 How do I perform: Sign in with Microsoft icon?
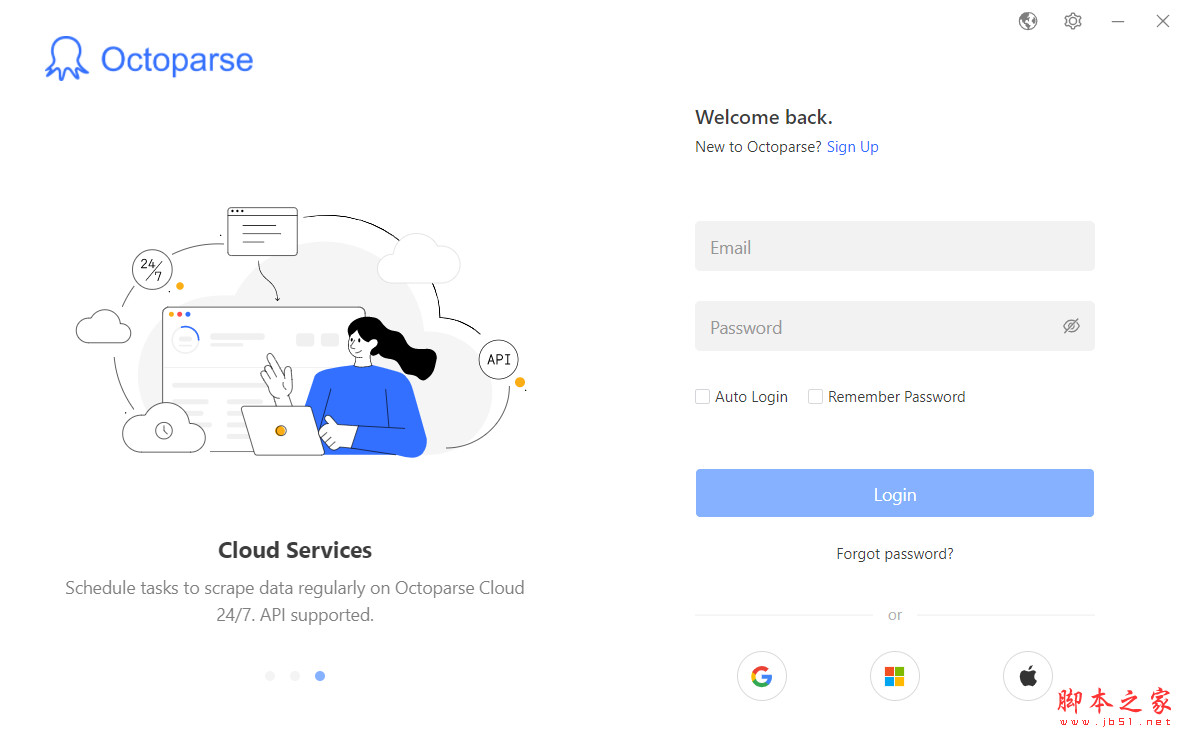pyautogui.click(x=894, y=677)
